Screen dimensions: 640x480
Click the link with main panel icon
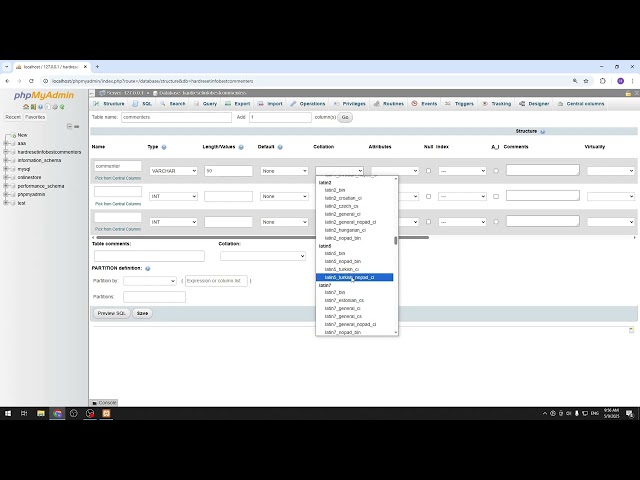(x=77, y=127)
